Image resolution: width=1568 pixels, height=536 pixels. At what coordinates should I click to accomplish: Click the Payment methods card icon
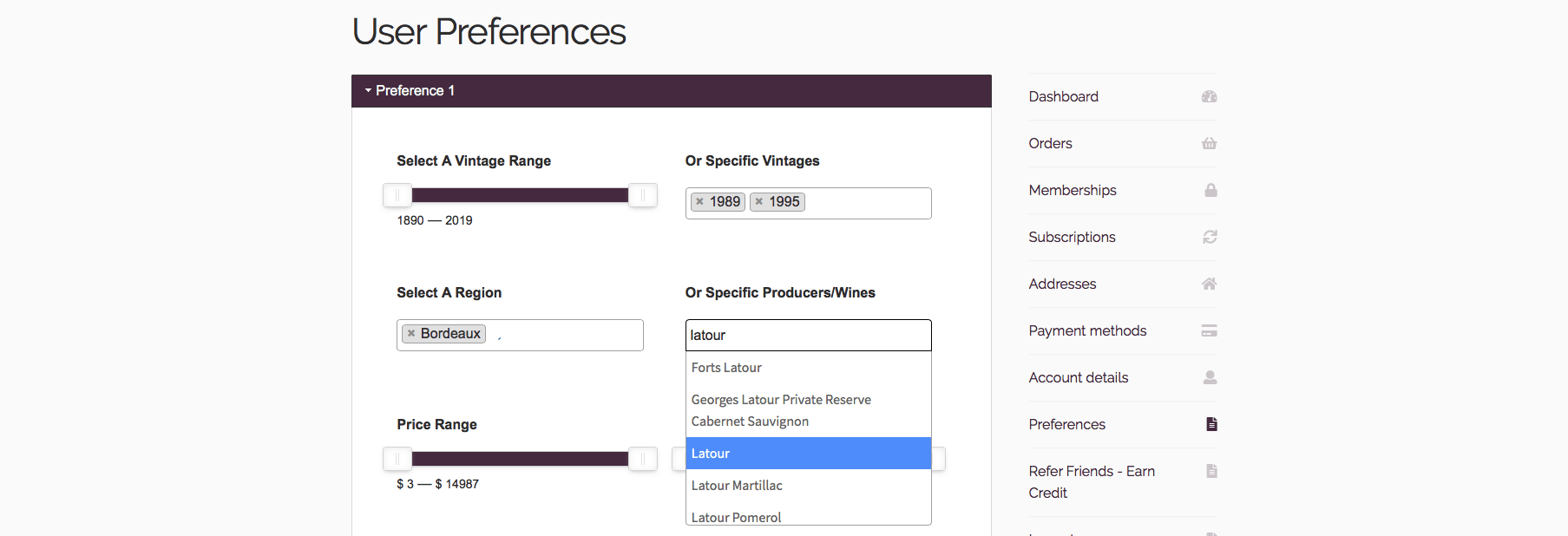tap(1209, 330)
